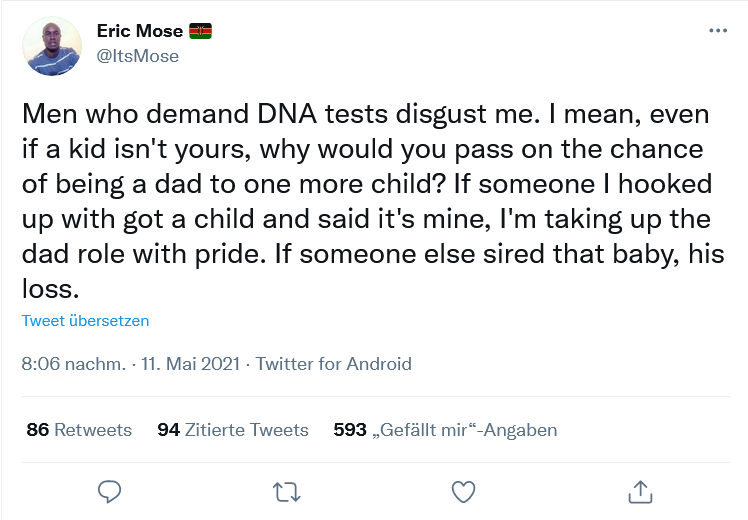Open the Twitter for Android source link
This screenshot has height=520, width=748.
coord(333,364)
